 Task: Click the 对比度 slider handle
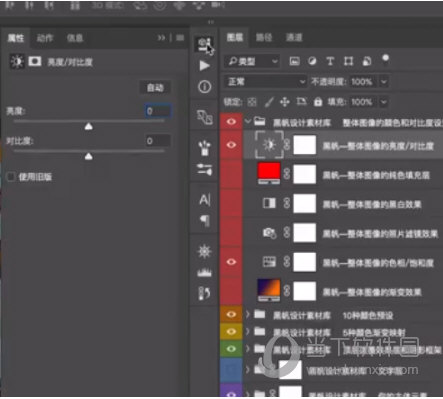[x=88, y=156]
